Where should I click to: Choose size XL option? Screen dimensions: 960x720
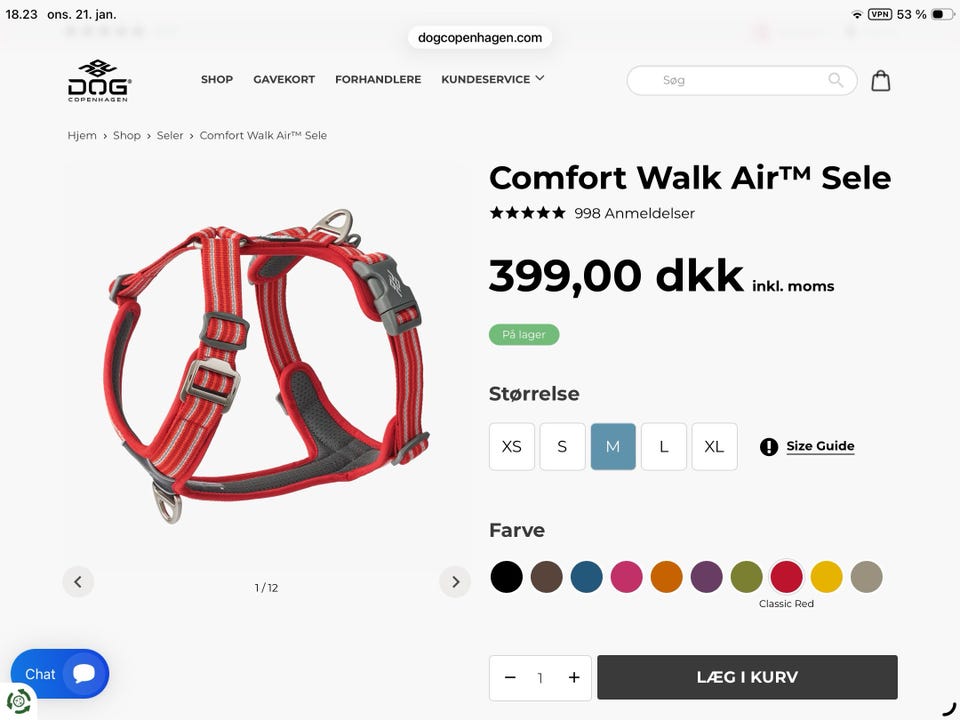pos(714,446)
